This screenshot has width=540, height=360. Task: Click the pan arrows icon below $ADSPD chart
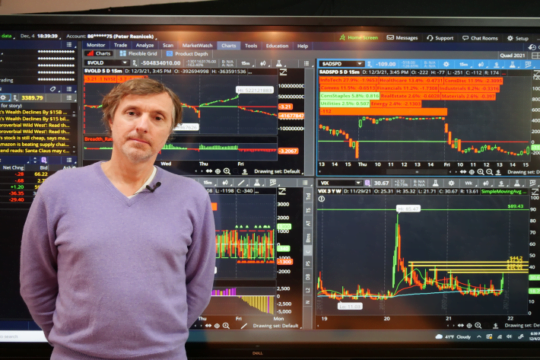click(x=463, y=172)
